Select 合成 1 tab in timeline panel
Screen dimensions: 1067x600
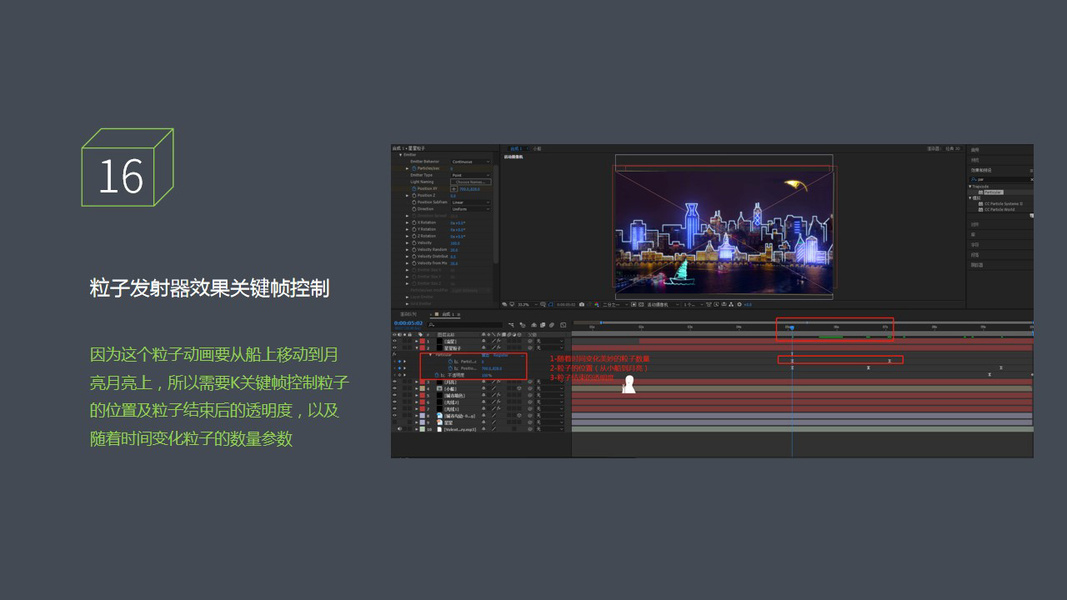[450, 314]
